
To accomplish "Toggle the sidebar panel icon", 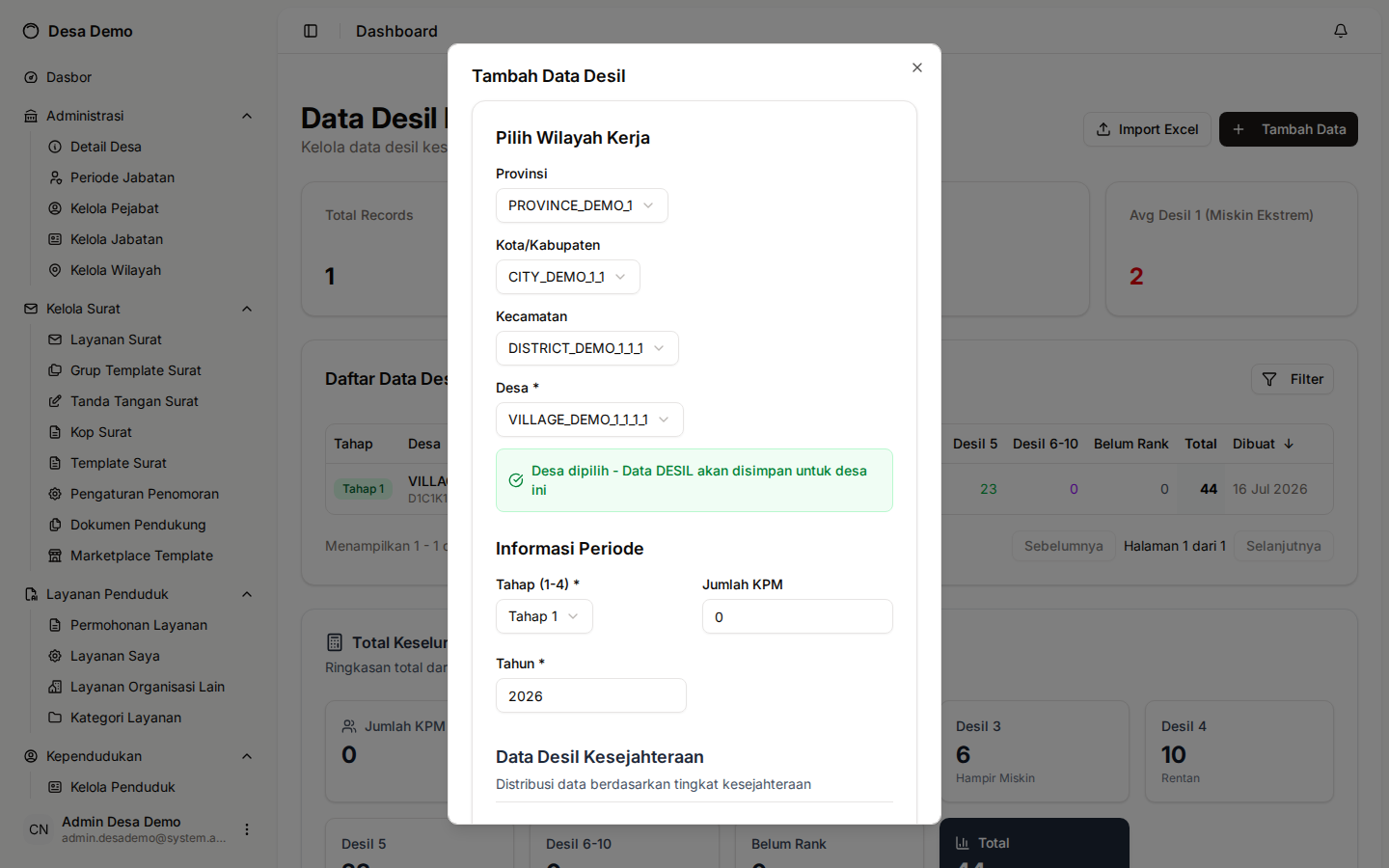I will (x=311, y=31).
